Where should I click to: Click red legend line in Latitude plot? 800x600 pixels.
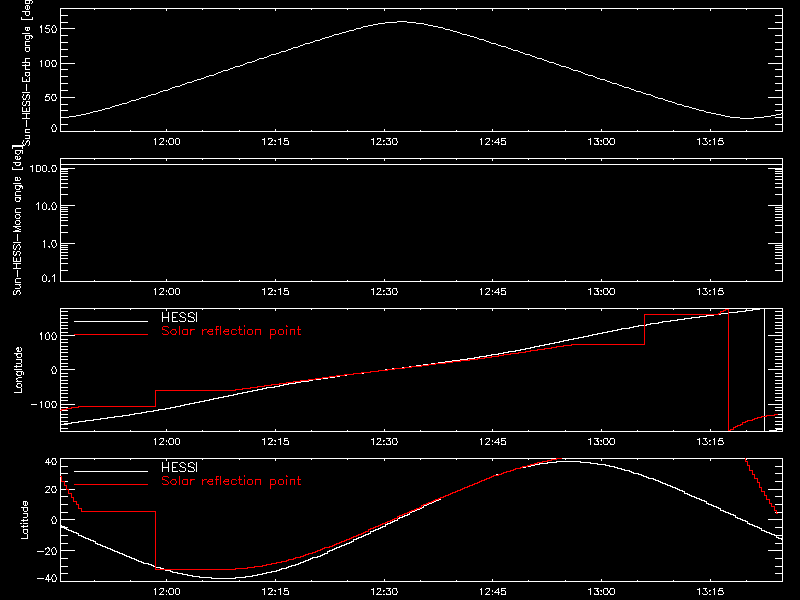(x=111, y=485)
